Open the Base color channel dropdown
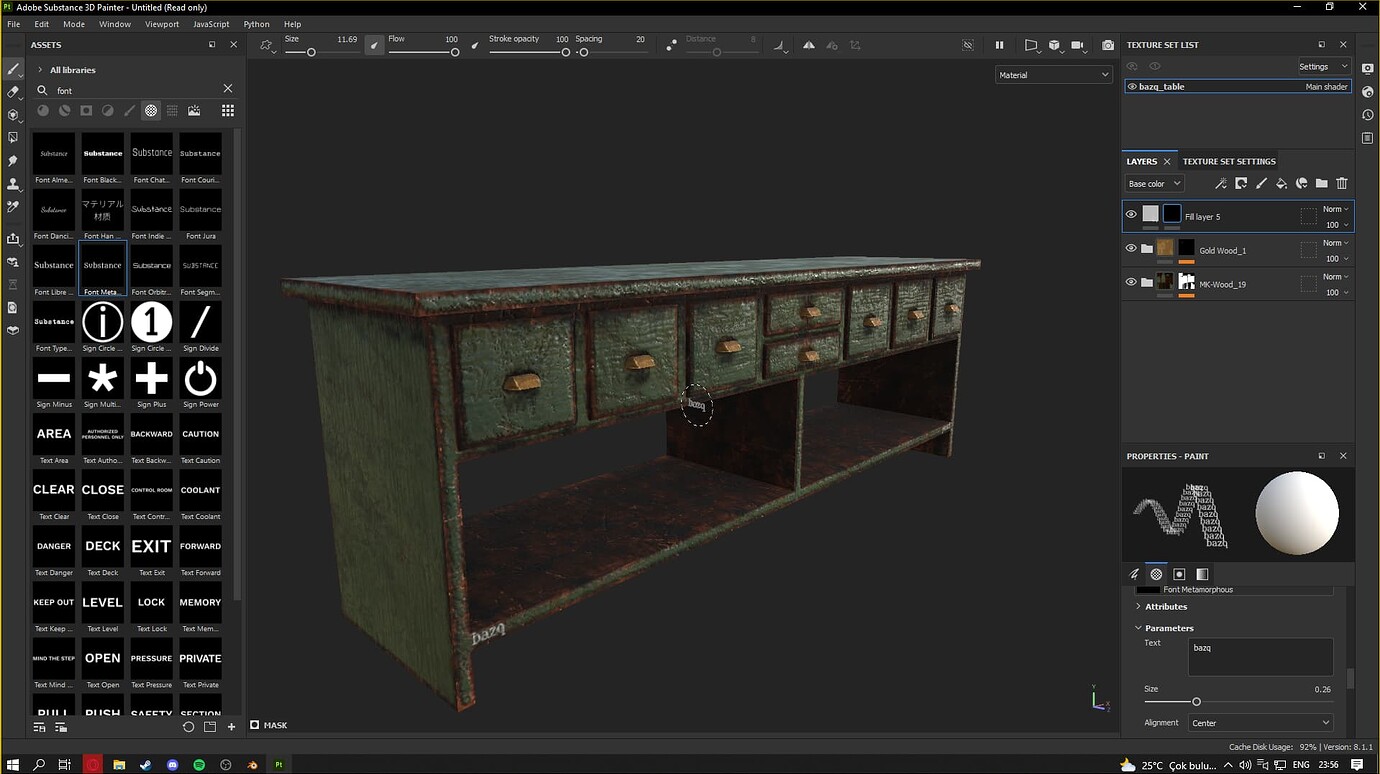The image size is (1380, 774). pyautogui.click(x=1153, y=183)
